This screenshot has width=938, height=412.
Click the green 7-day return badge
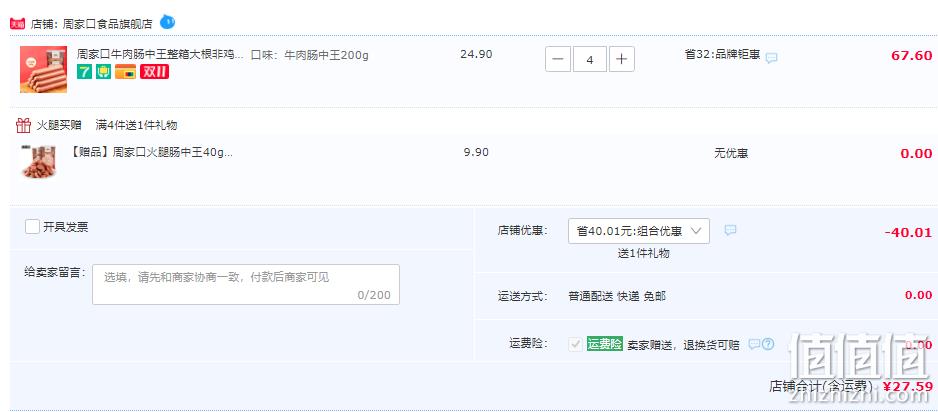click(84, 72)
